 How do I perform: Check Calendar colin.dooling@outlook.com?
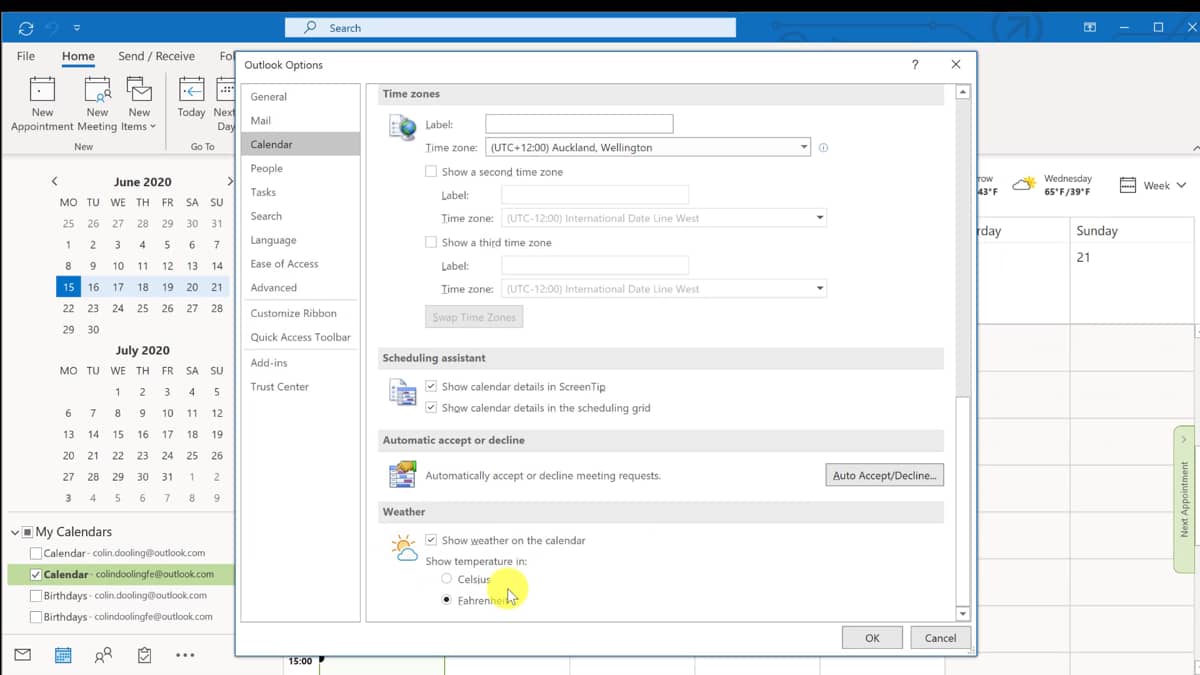click(x=36, y=553)
